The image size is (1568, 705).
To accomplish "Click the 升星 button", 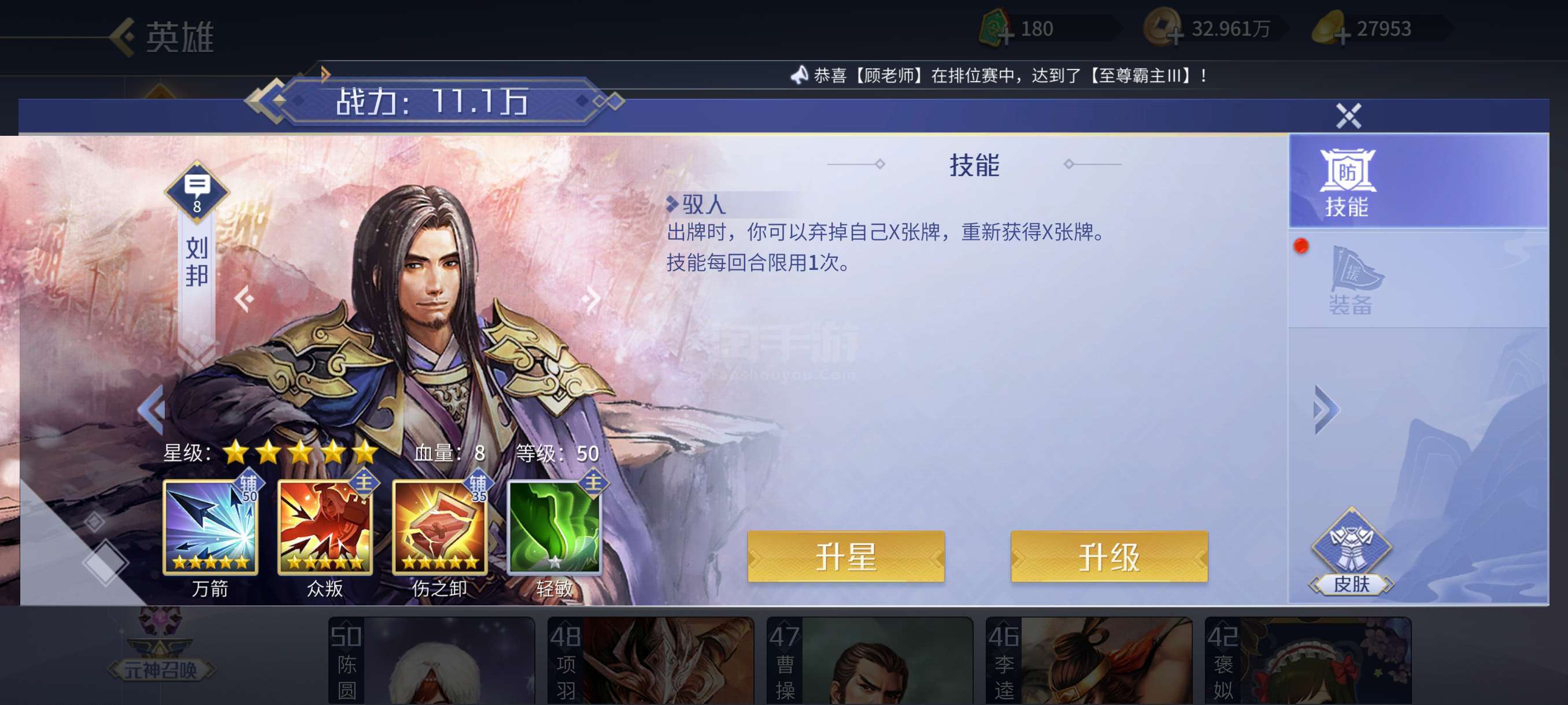I will coord(846,556).
